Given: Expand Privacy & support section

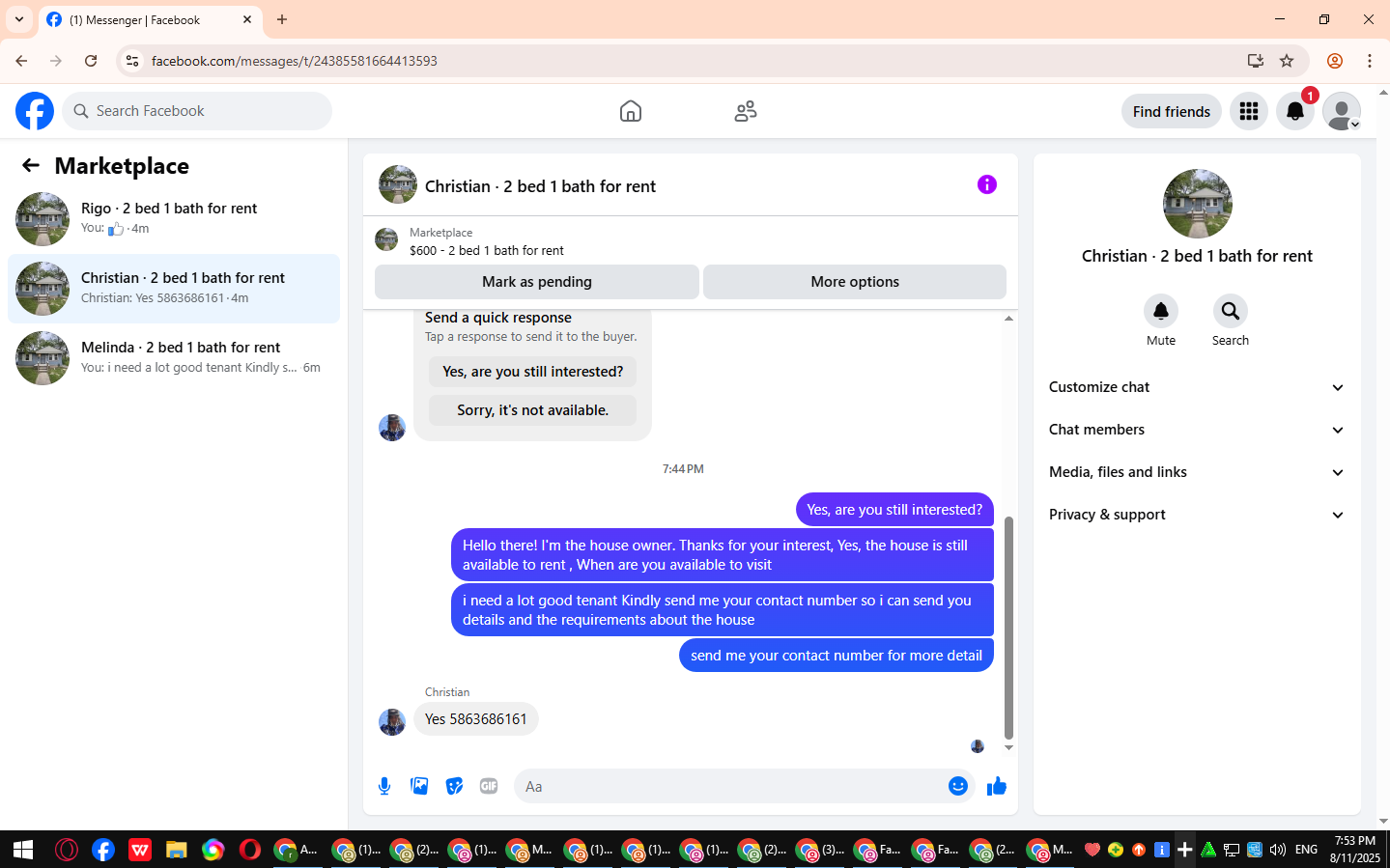Looking at the screenshot, I should click(x=1198, y=515).
